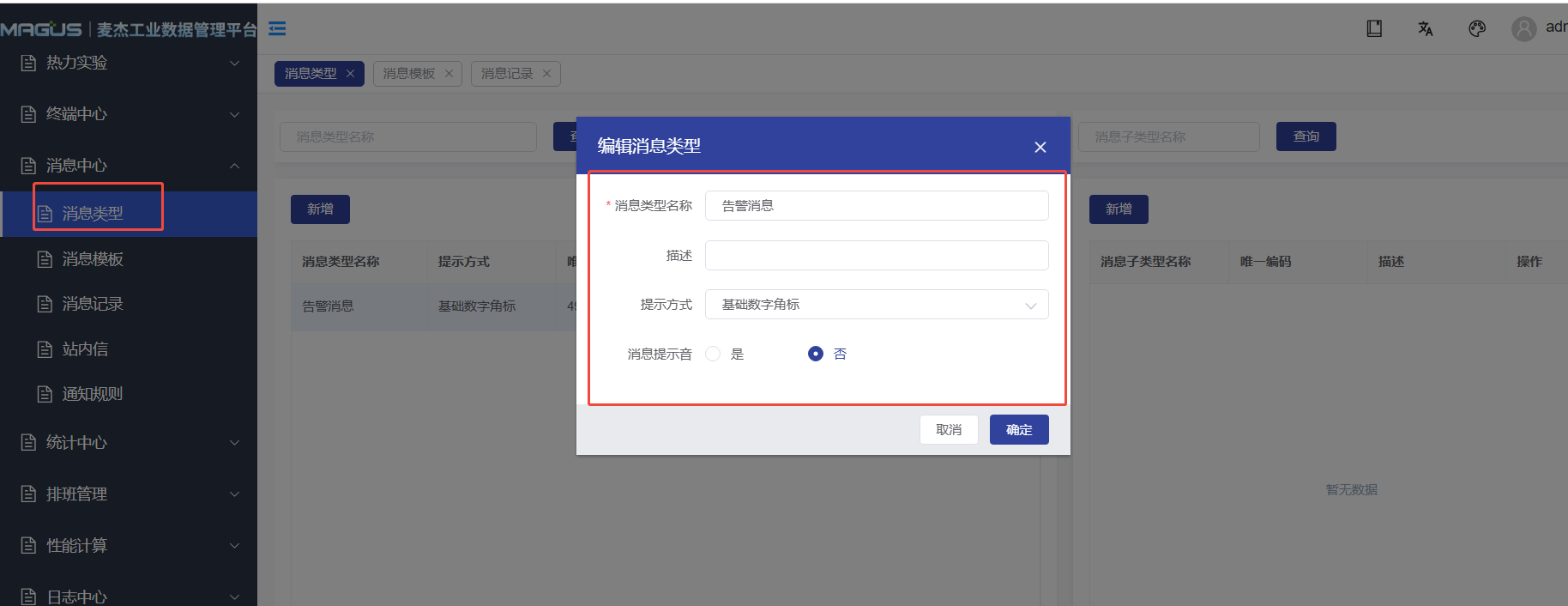
Task: Open the theme palette icon
Action: tap(1477, 28)
